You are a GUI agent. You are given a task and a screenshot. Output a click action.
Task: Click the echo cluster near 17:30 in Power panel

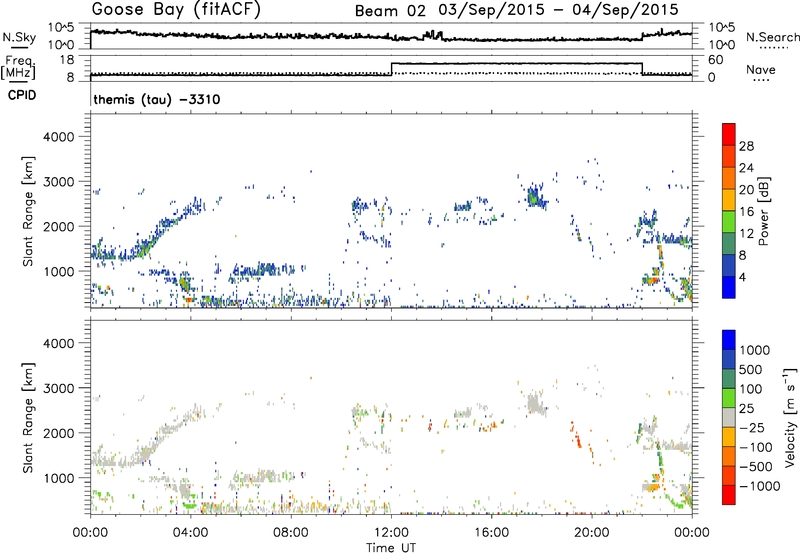point(534,196)
